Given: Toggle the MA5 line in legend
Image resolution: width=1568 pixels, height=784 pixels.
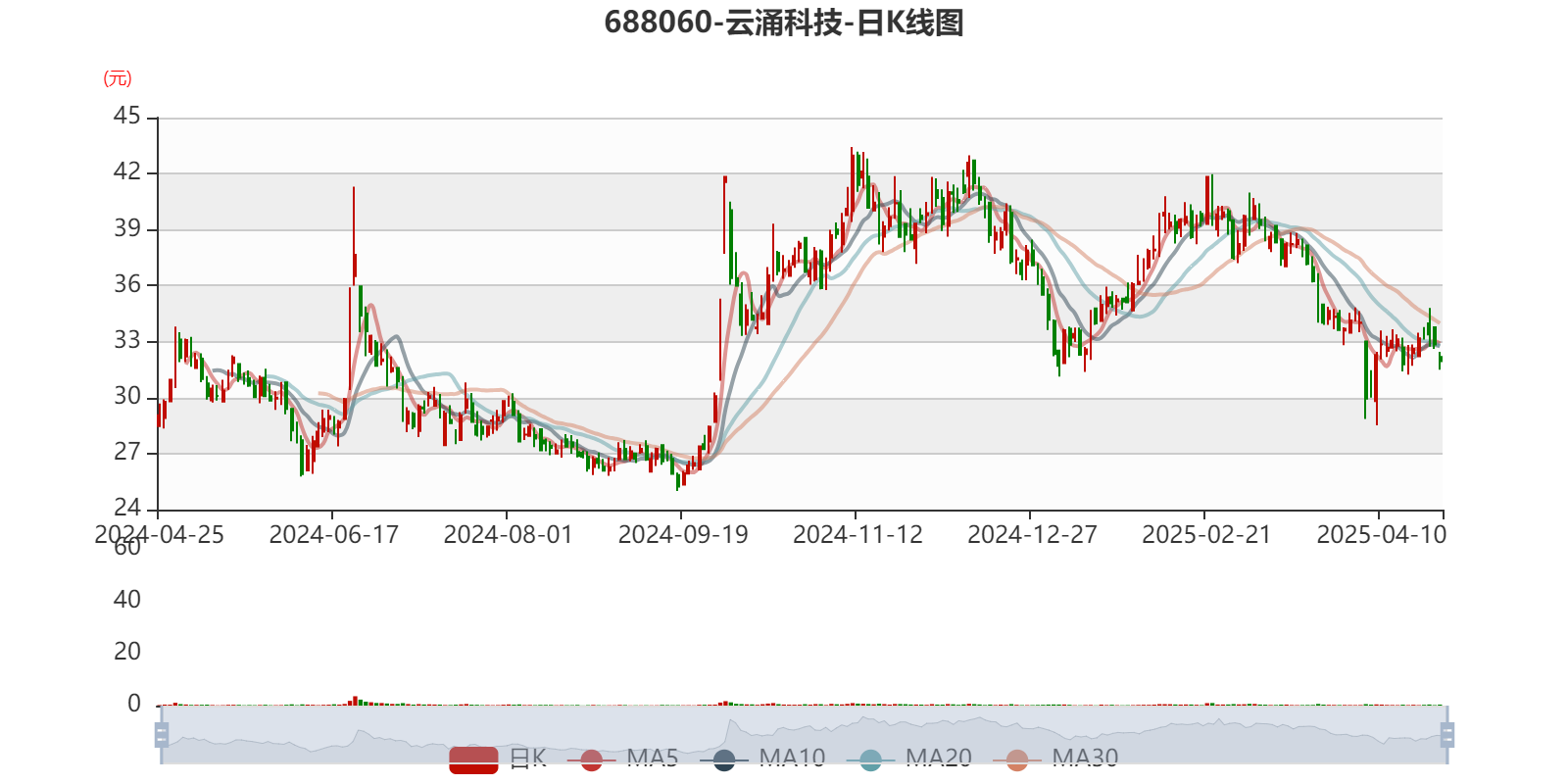Looking at the screenshot, I should coord(622,759).
